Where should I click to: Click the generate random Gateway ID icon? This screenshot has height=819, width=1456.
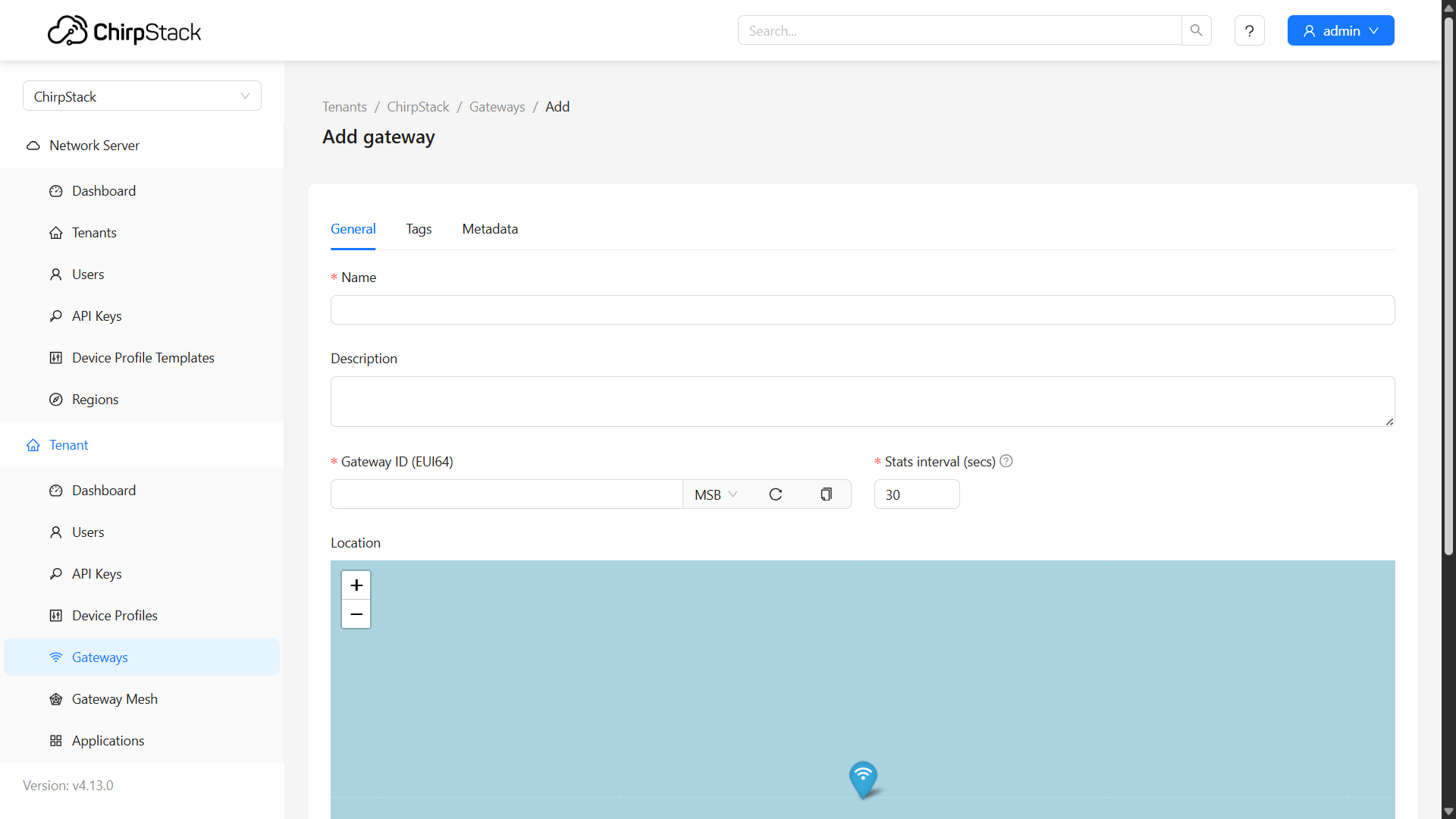775,494
